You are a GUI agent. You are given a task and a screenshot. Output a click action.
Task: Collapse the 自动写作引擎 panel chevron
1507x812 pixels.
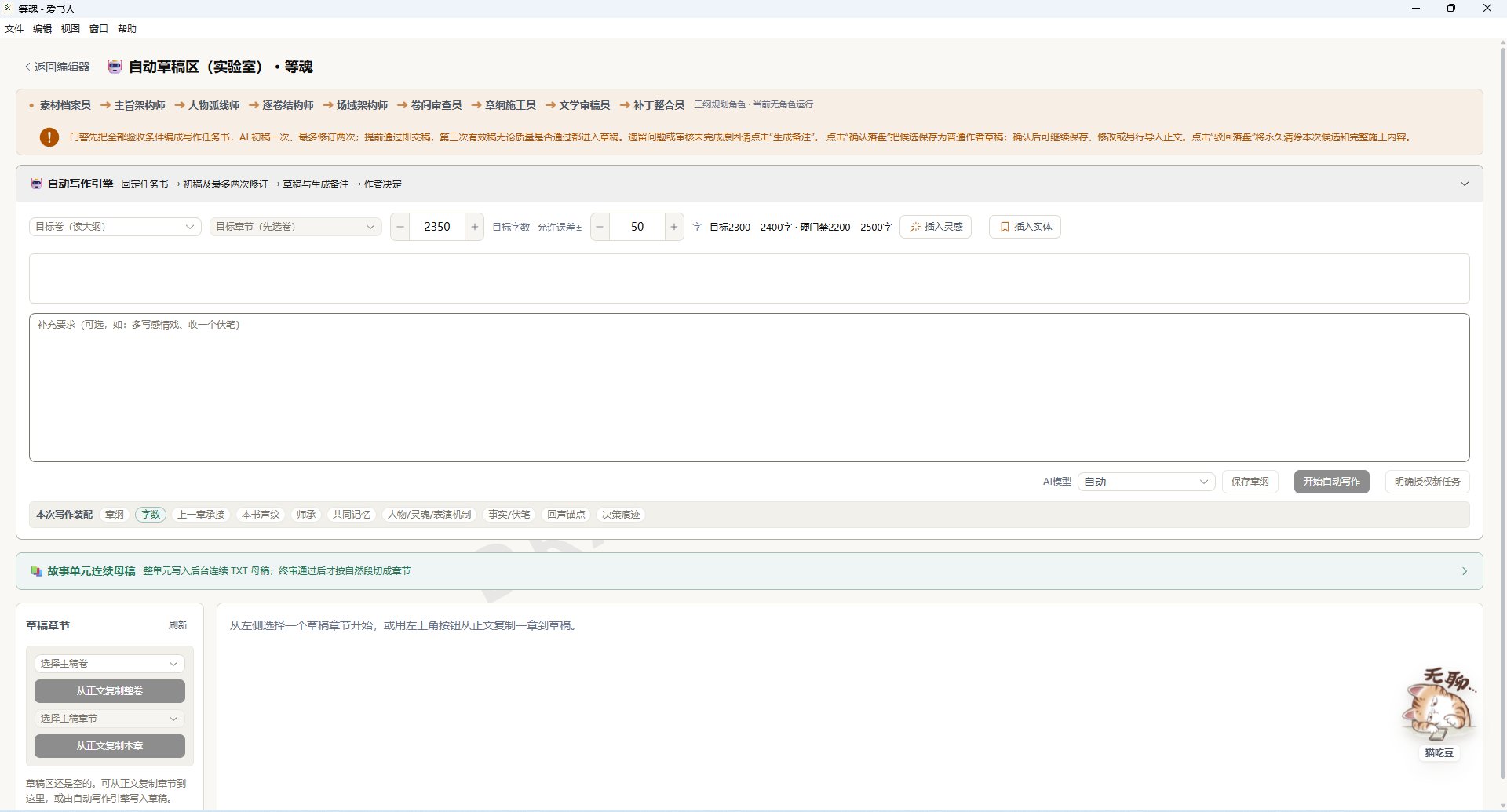coord(1464,184)
